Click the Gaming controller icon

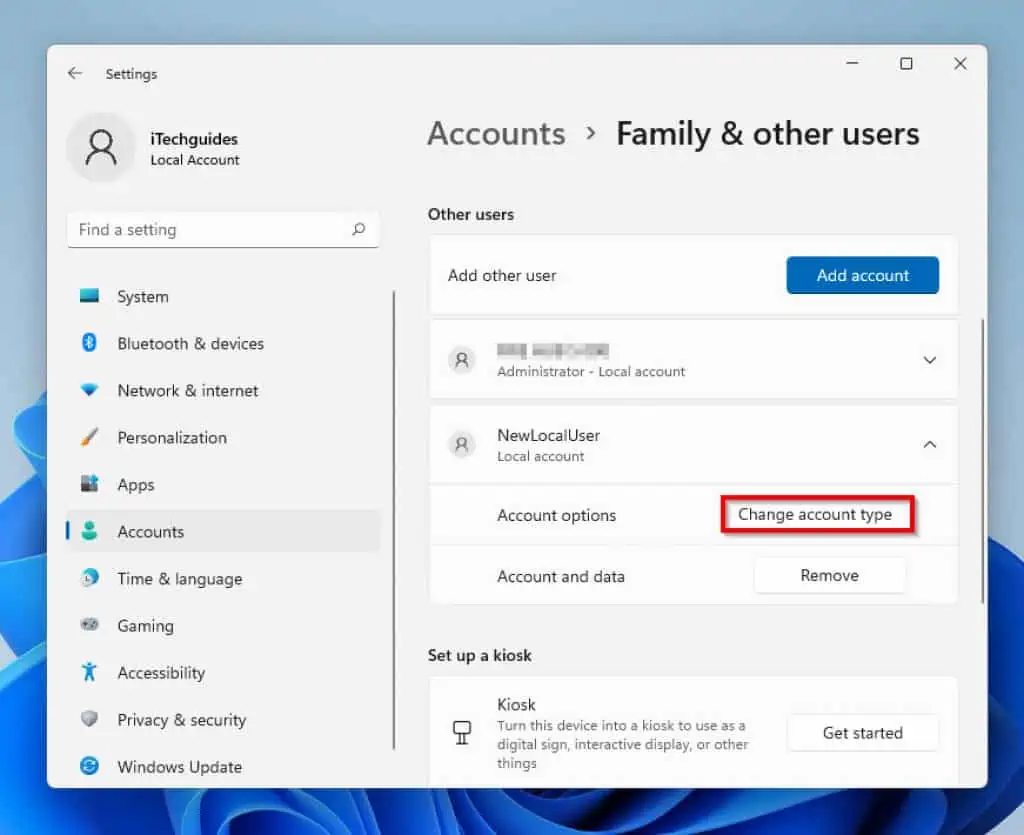click(x=90, y=625)
